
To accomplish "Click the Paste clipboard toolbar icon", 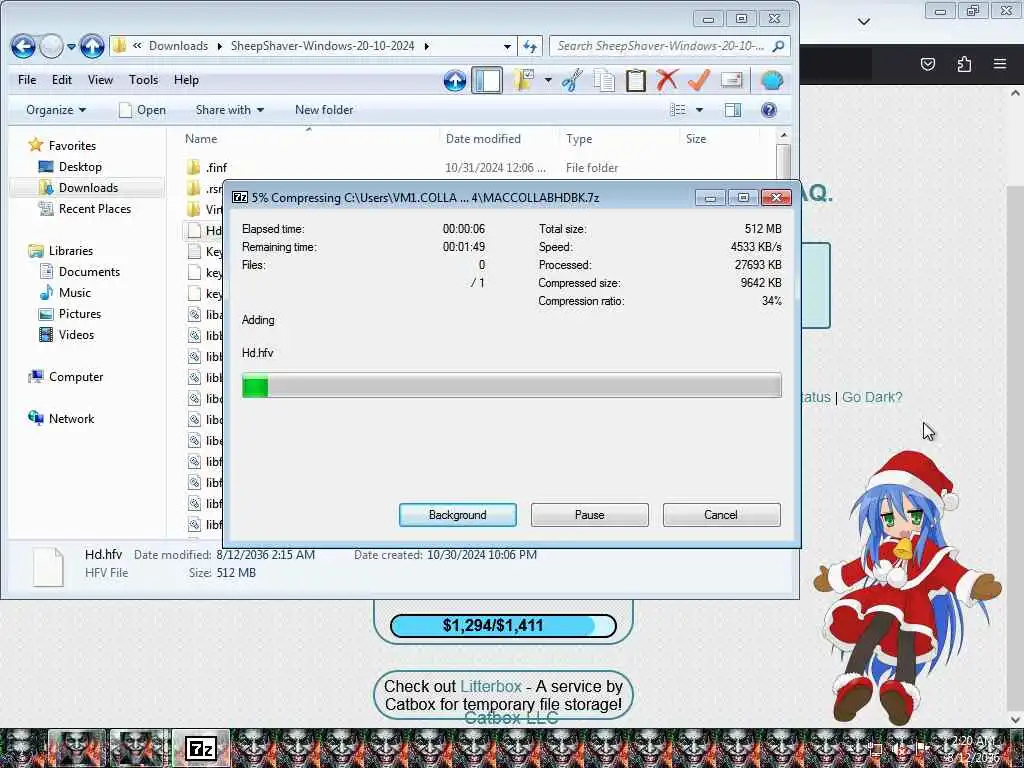I will tap(635, 80).
